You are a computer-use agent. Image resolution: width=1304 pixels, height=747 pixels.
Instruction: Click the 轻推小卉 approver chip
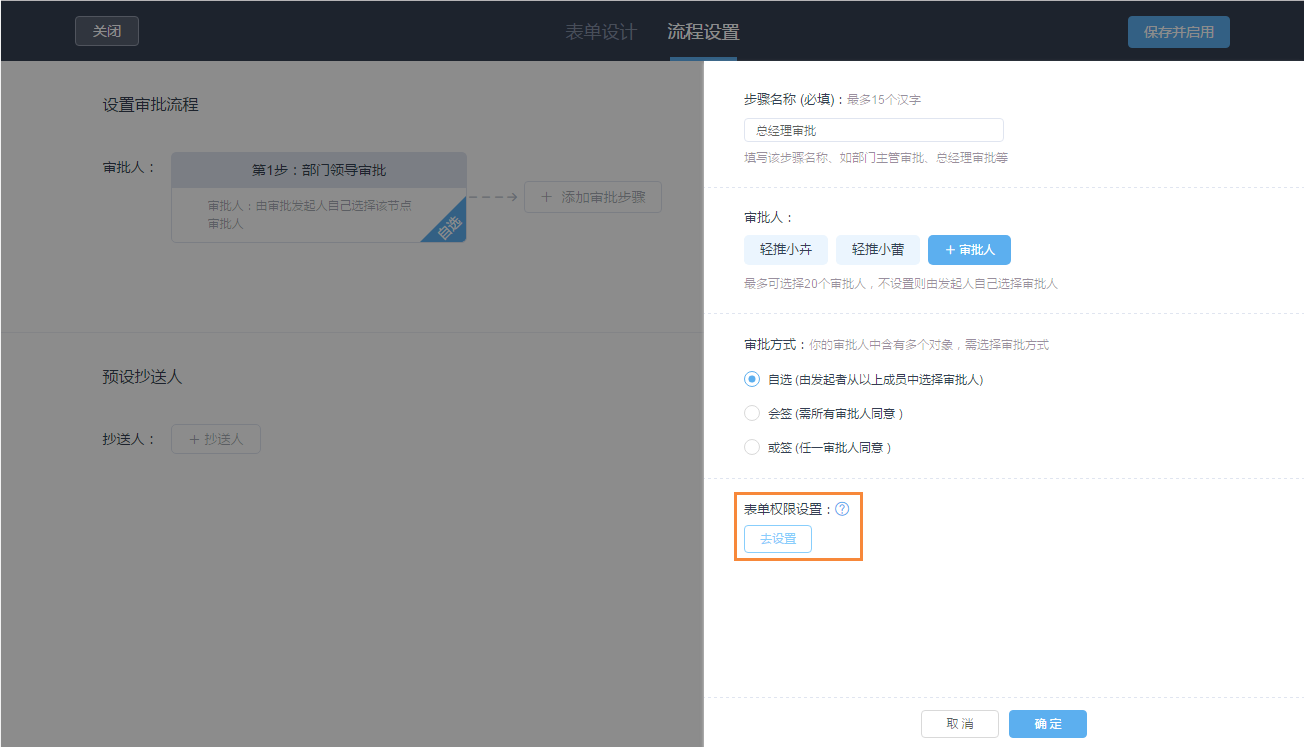[785, 249]
